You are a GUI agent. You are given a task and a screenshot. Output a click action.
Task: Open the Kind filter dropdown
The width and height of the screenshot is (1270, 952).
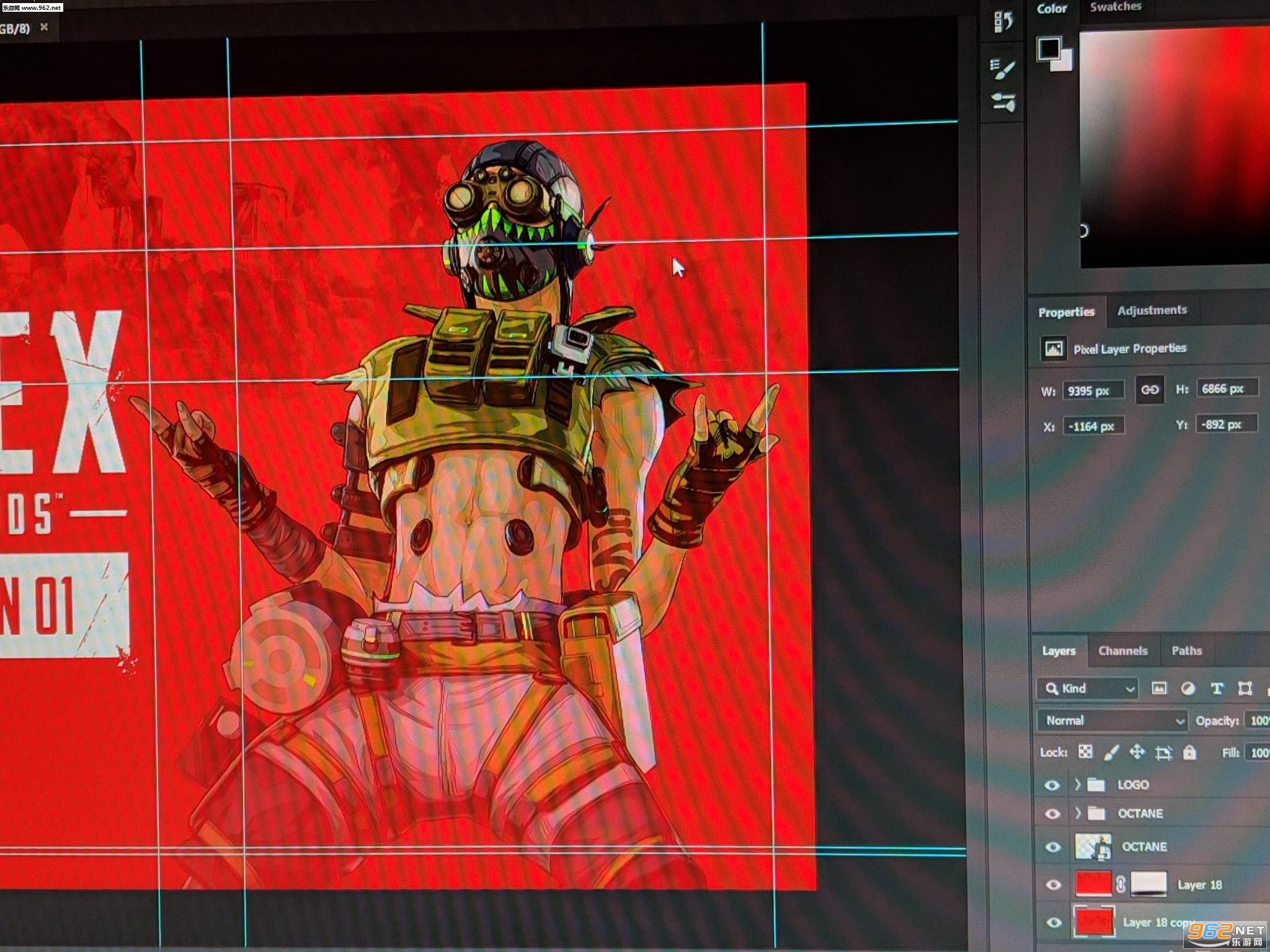(x=1088, y=689)
